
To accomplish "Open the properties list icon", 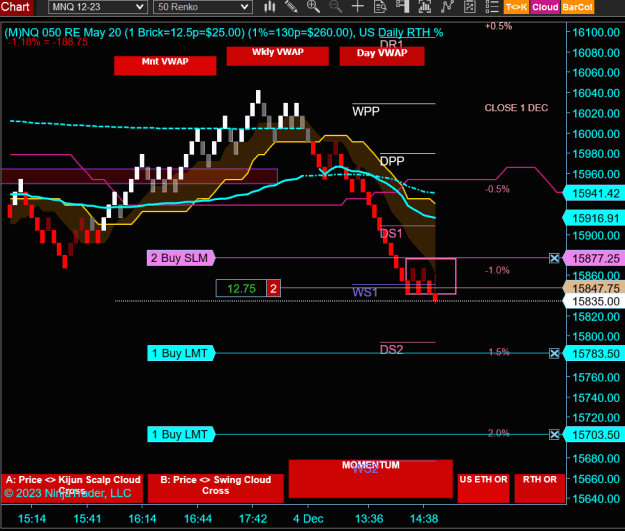I will (x=492, y=6).
